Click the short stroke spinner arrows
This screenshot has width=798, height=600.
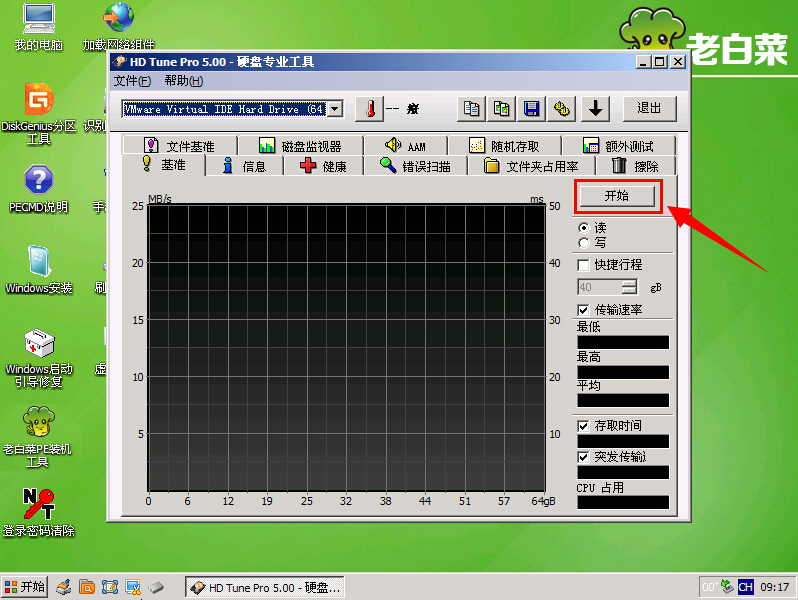630,287
